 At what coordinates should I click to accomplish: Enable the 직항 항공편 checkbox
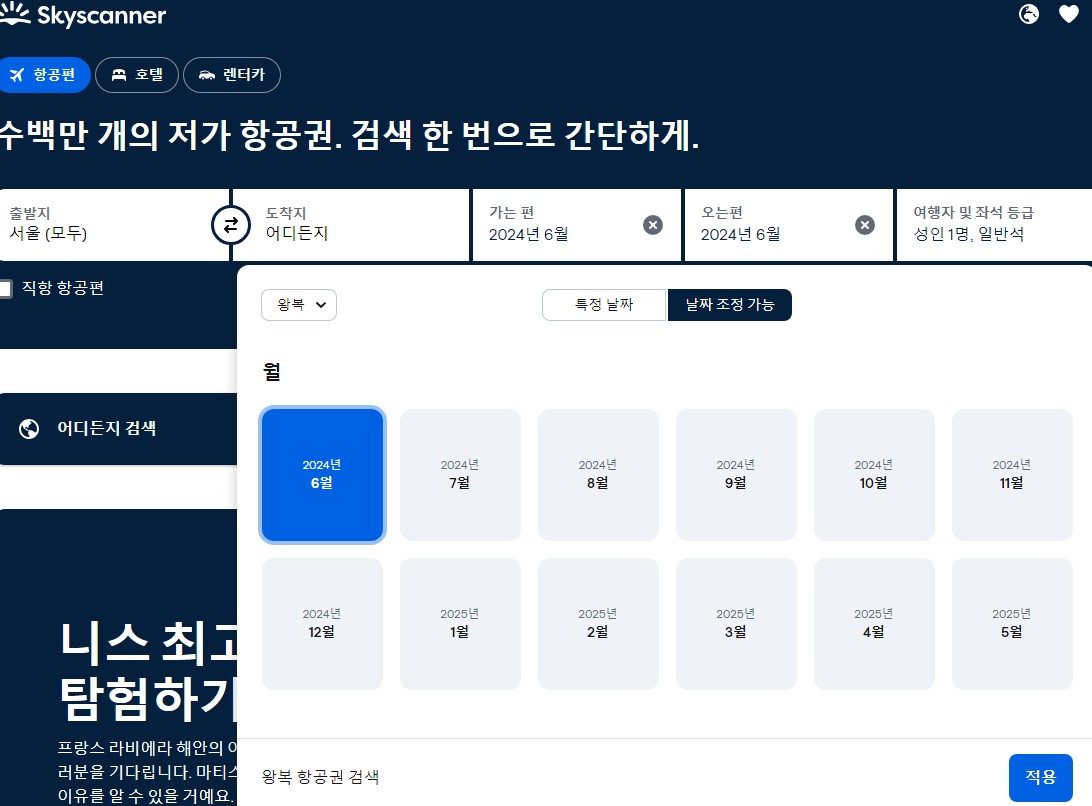pos(6,288)
